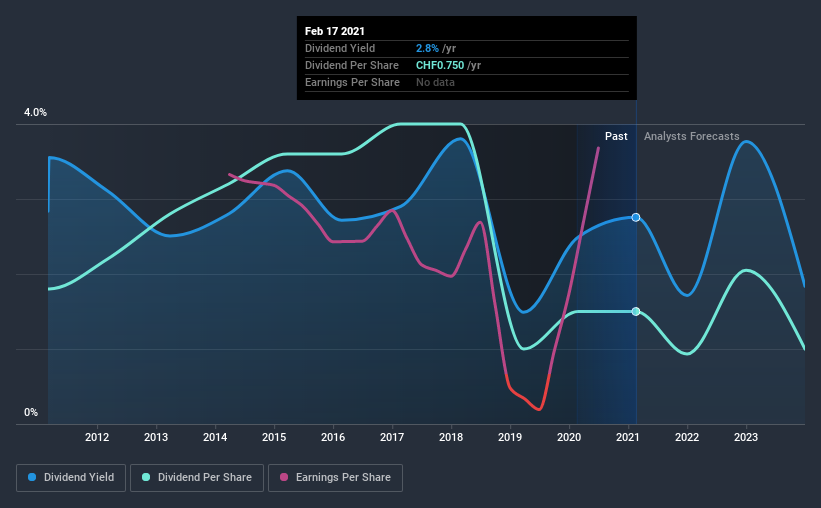Click the 0% y-axis label
The width and height of the screenshot is (821, 508).
click(x=31, y=412)
